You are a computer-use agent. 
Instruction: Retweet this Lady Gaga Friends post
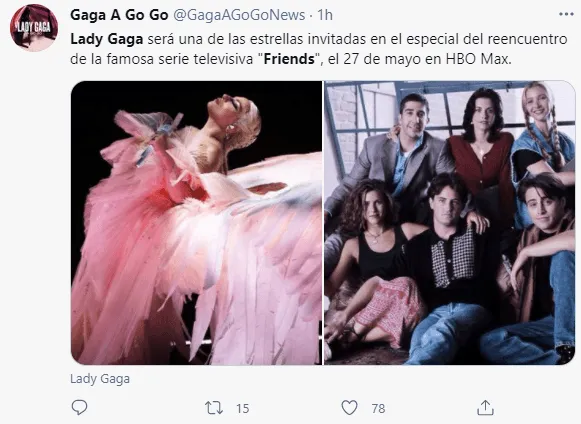pyautogui.click(x=214, y=408)
